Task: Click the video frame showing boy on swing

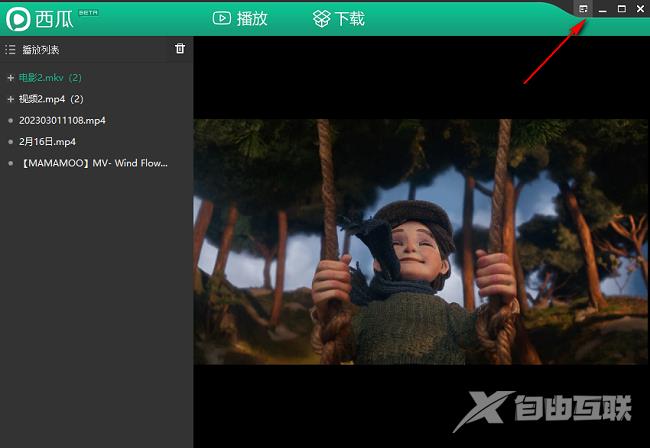Action: [421, 241]
